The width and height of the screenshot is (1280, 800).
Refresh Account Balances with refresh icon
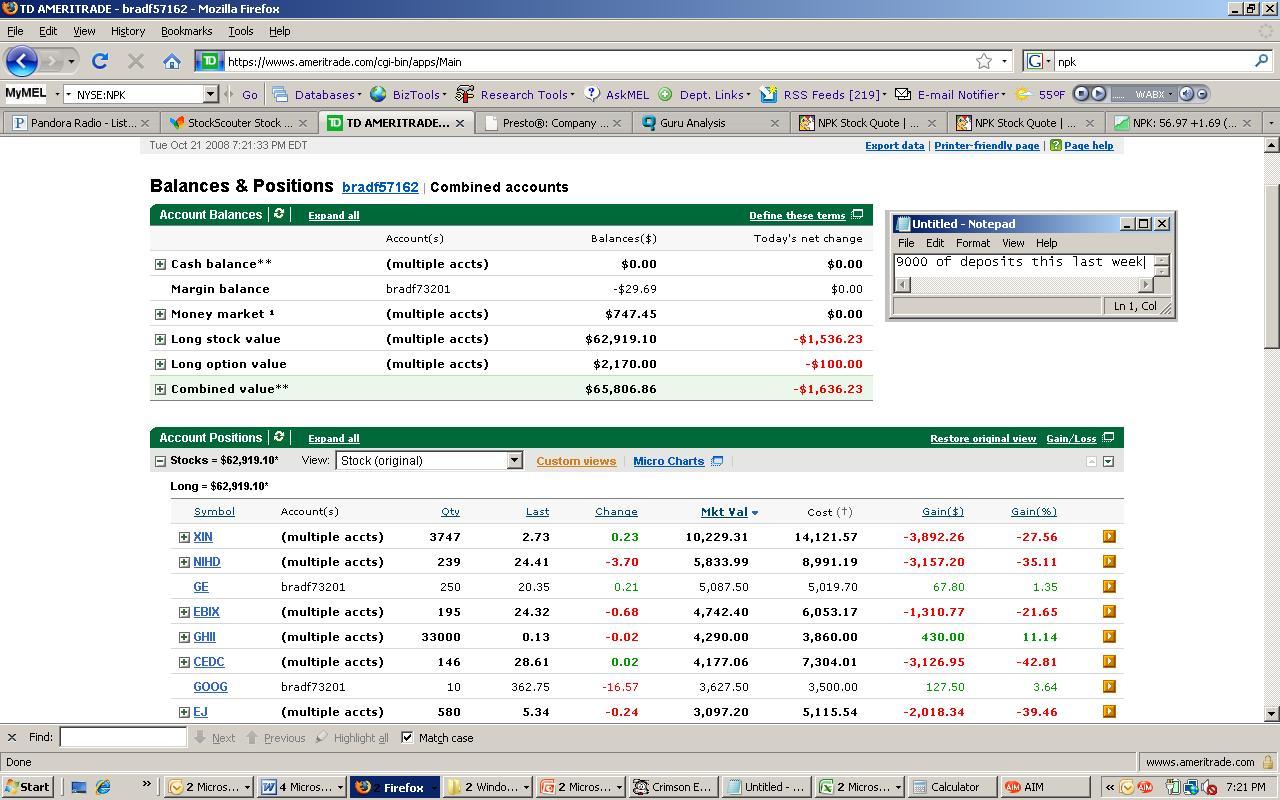pos(279,214)
